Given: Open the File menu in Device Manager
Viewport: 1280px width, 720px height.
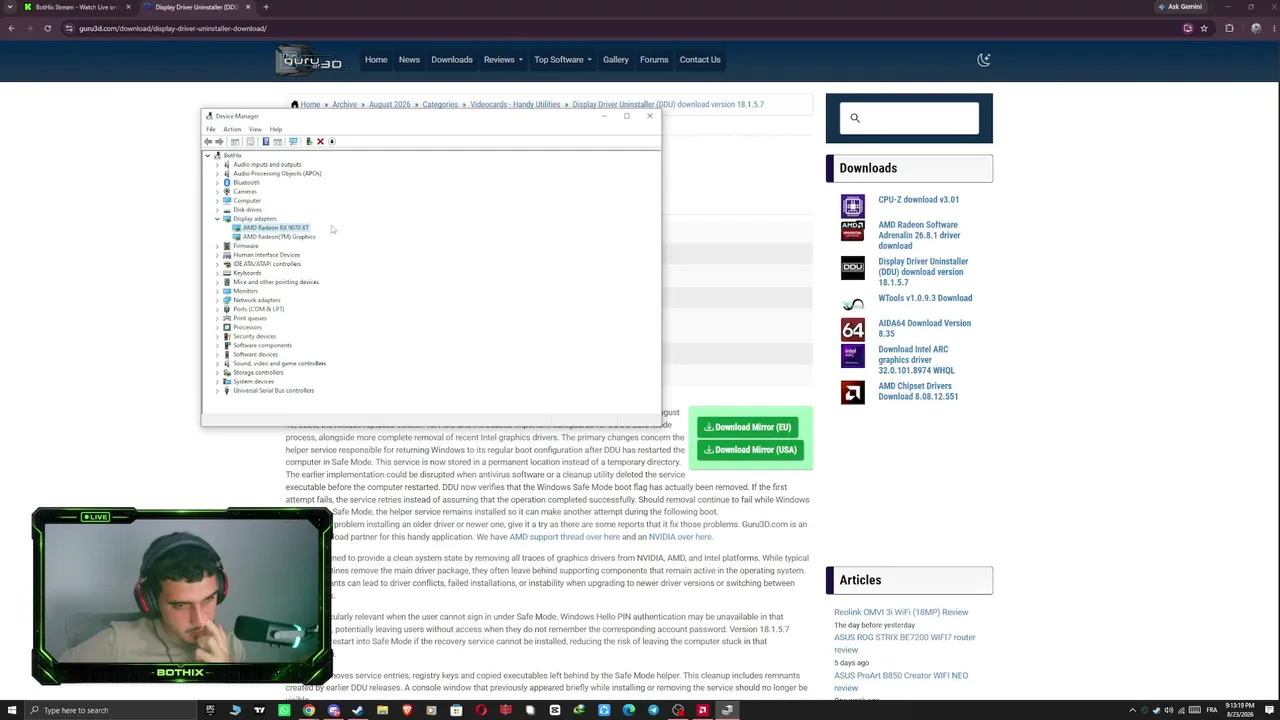Looking at the screenshot, I should click(211, 129).
